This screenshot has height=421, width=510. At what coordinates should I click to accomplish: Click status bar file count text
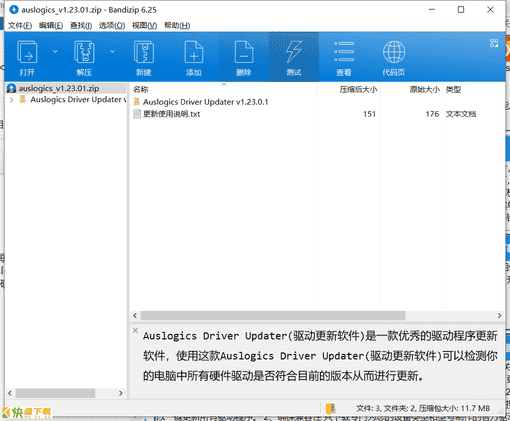[423, 408]
